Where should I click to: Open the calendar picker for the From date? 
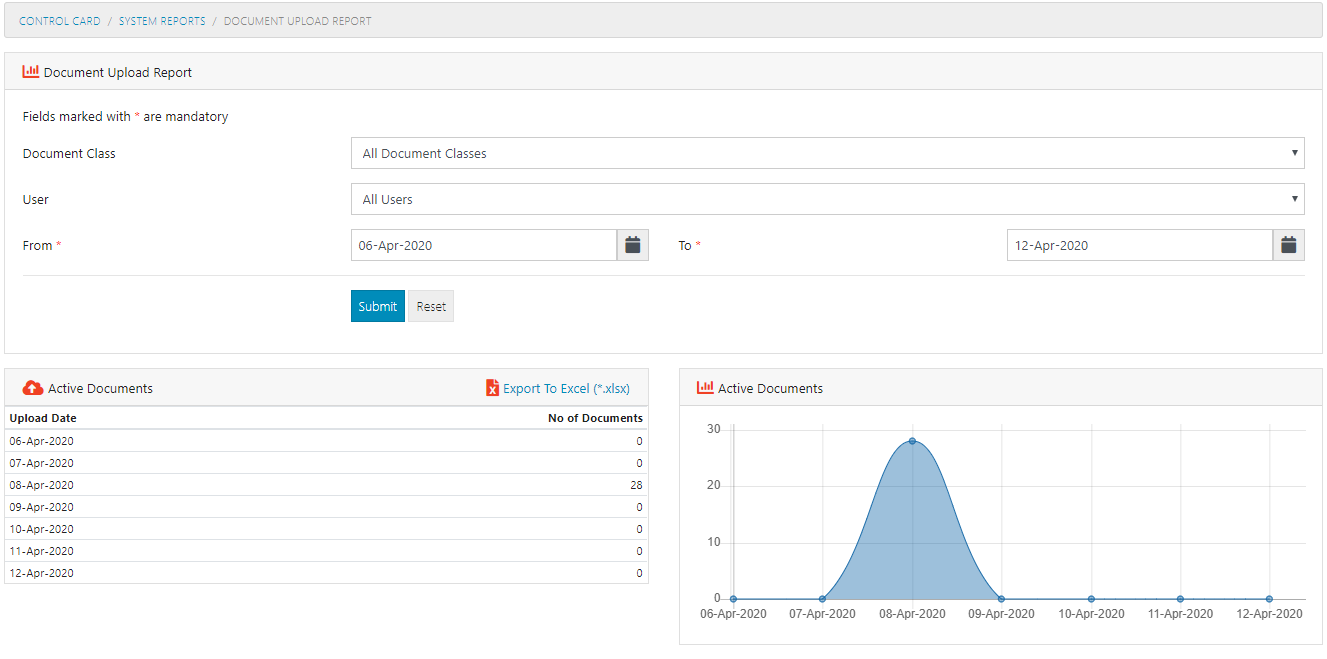(632, 244)
